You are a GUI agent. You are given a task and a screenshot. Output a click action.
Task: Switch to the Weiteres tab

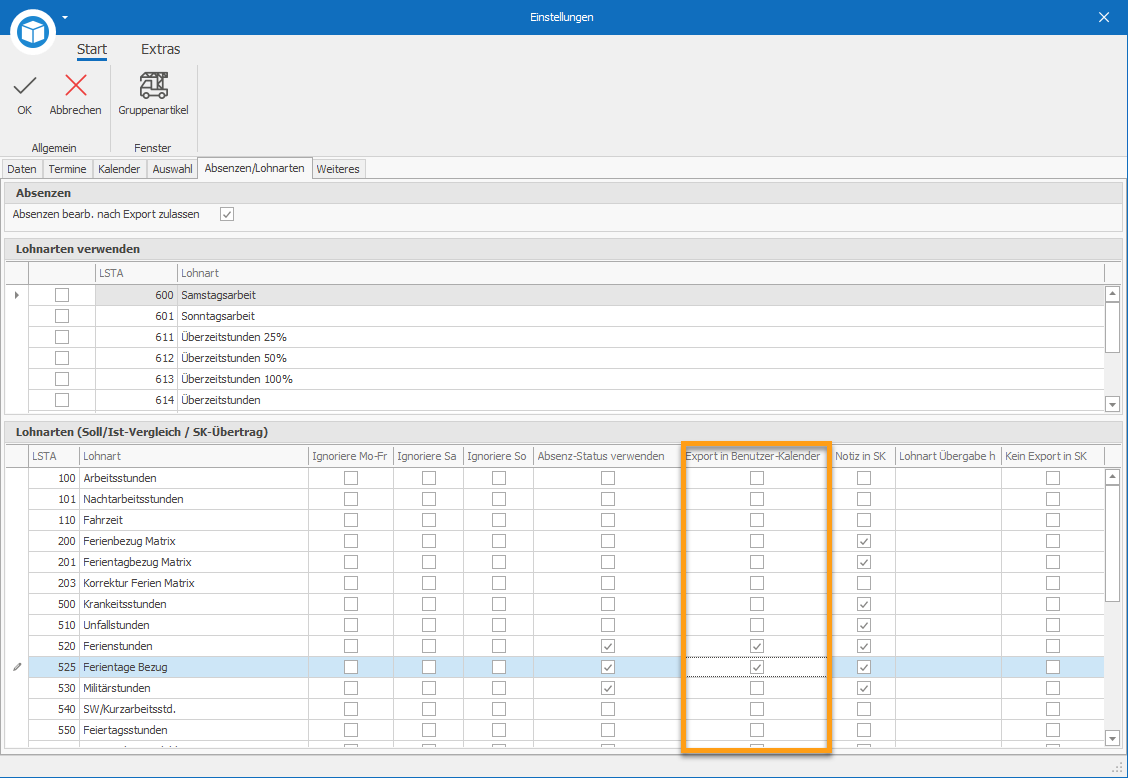click(338, 169)
